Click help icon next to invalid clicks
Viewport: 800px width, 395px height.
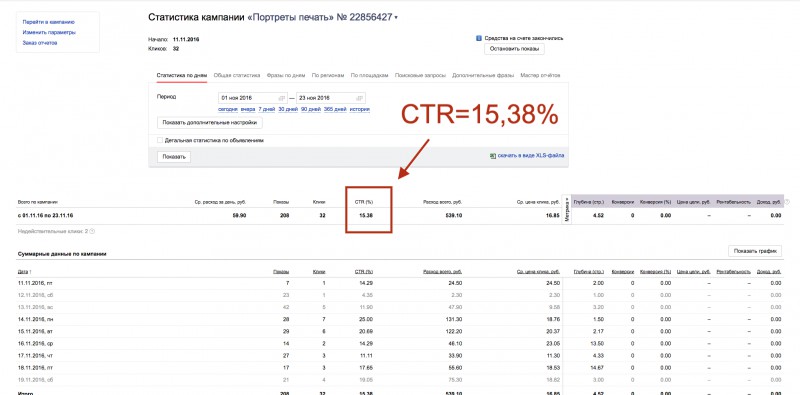92,231
